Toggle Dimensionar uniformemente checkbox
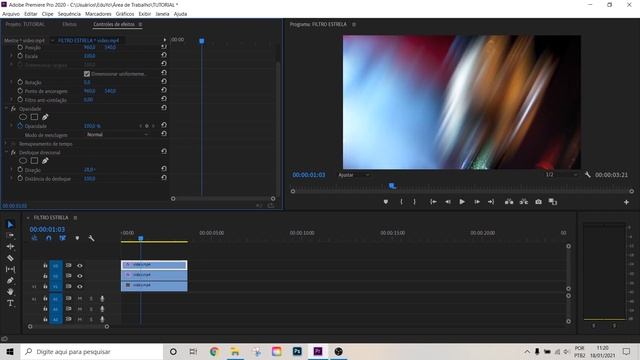This screenshot has width=640, height=360. (x=87, y=74)
